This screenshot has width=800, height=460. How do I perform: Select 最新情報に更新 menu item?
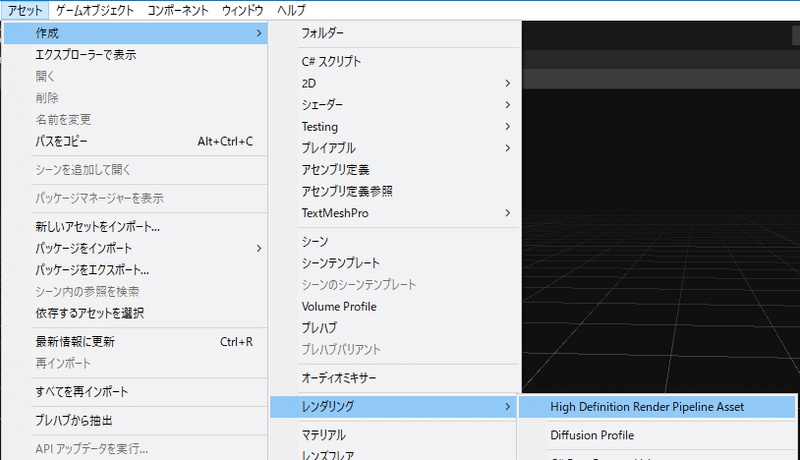click(x=135, y=342)
